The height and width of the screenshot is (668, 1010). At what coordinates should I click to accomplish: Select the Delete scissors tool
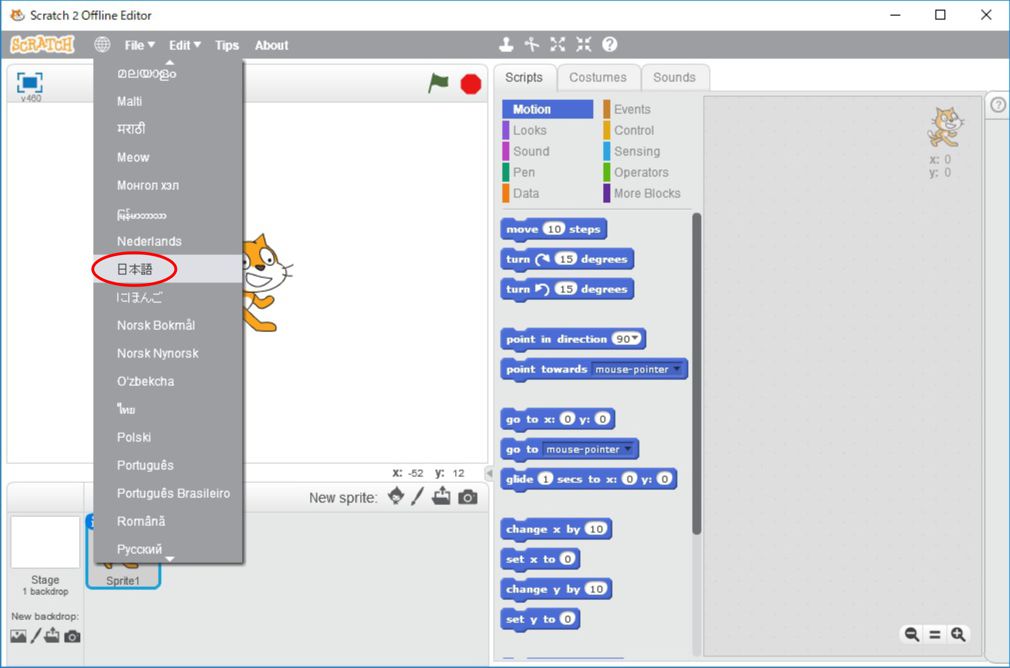(x=531, y=44)
